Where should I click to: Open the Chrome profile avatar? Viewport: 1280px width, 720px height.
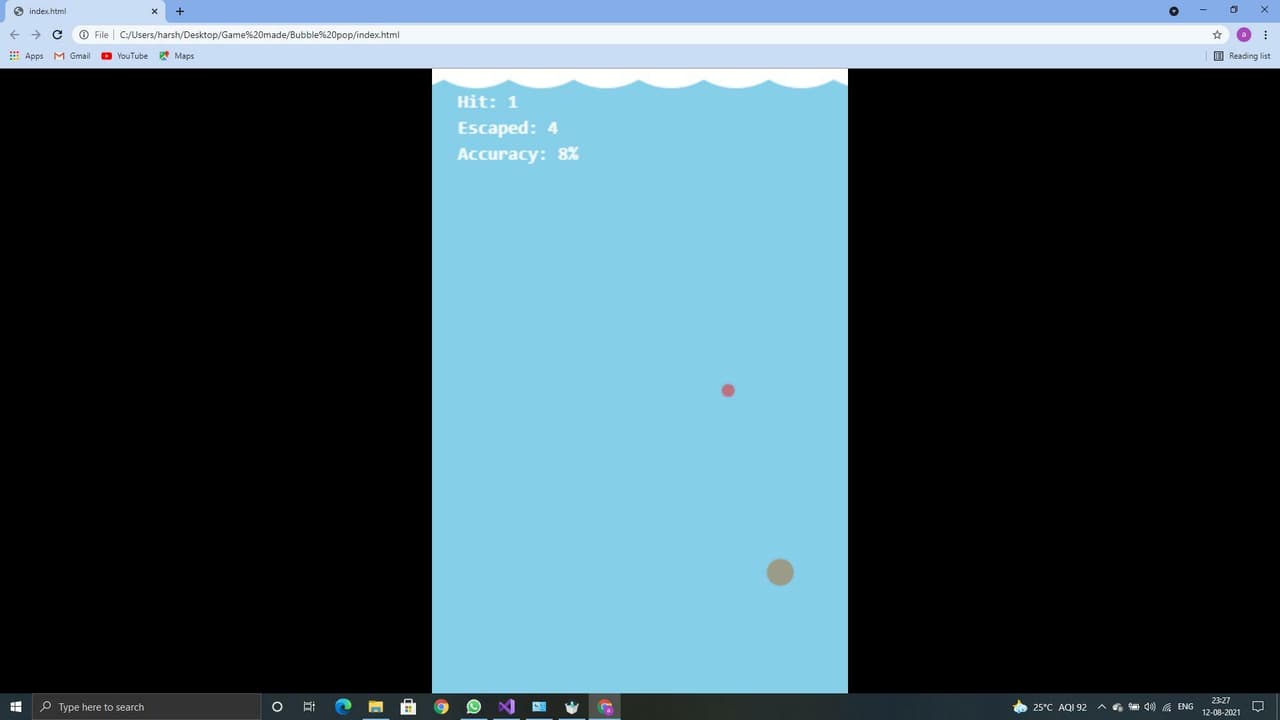pyautogui.click(x=1244, y=34)
